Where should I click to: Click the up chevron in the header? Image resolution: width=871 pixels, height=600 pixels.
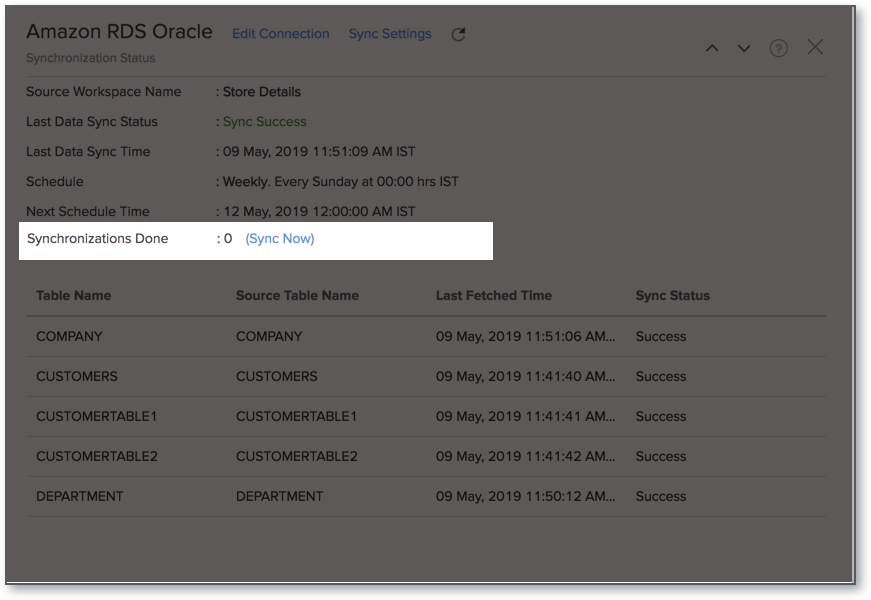click(712, 48)
